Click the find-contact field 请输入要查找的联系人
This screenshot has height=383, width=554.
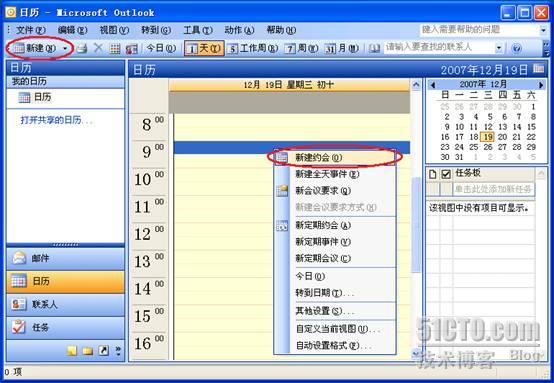click(x=439, y=47)
